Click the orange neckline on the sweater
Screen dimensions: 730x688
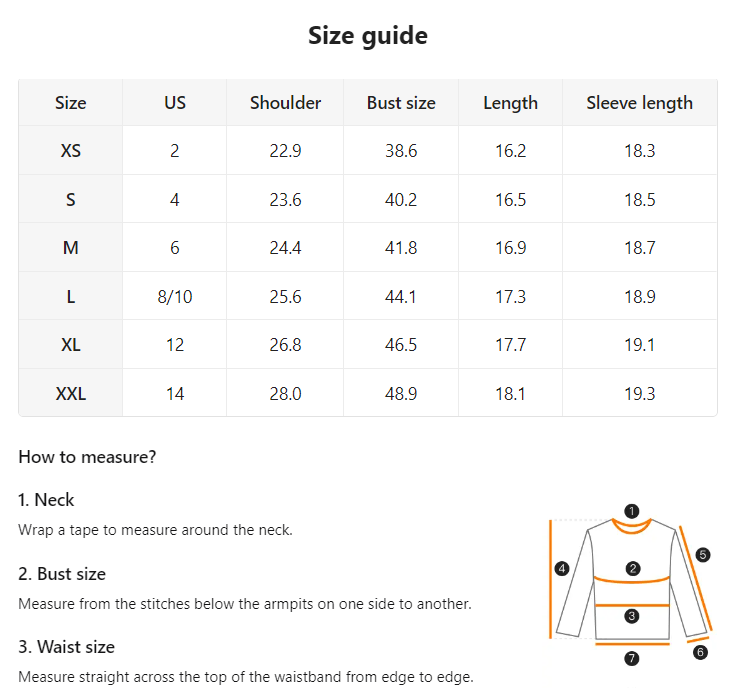pos(631,527)
